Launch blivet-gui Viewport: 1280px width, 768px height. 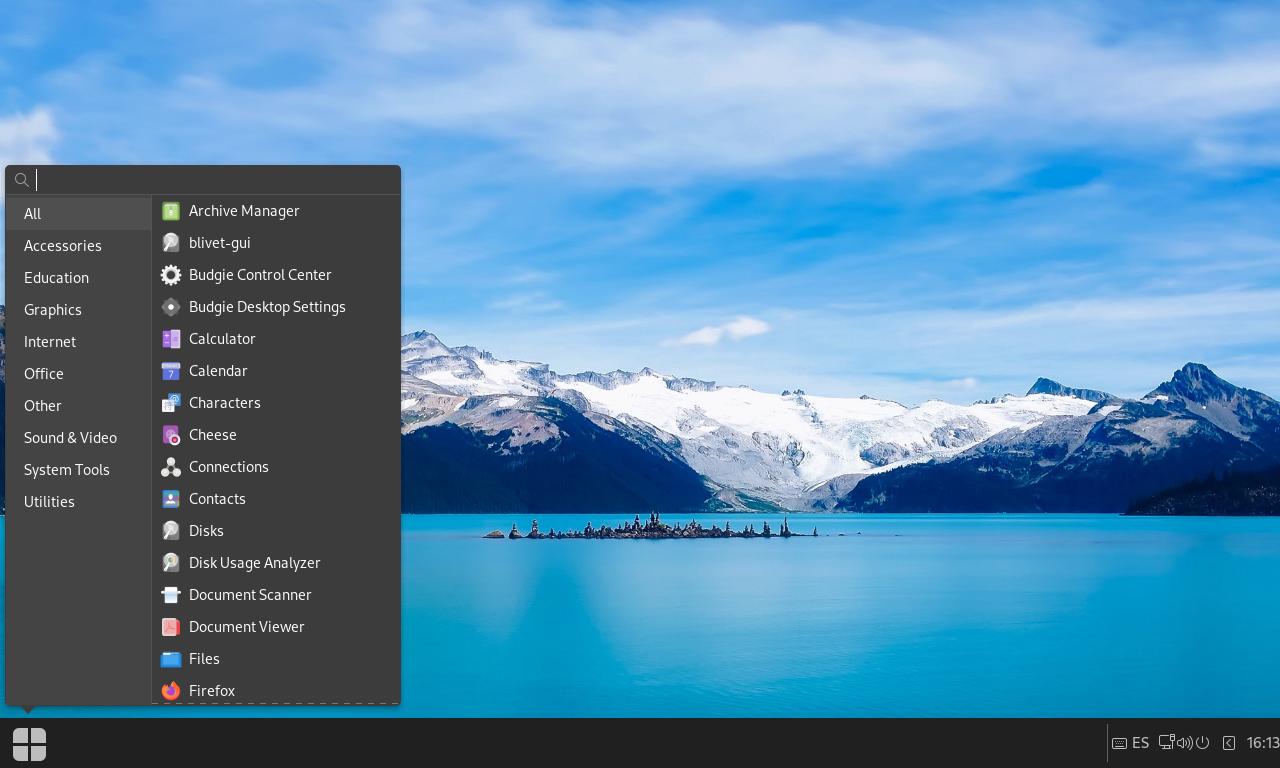(x=275, y=243)
